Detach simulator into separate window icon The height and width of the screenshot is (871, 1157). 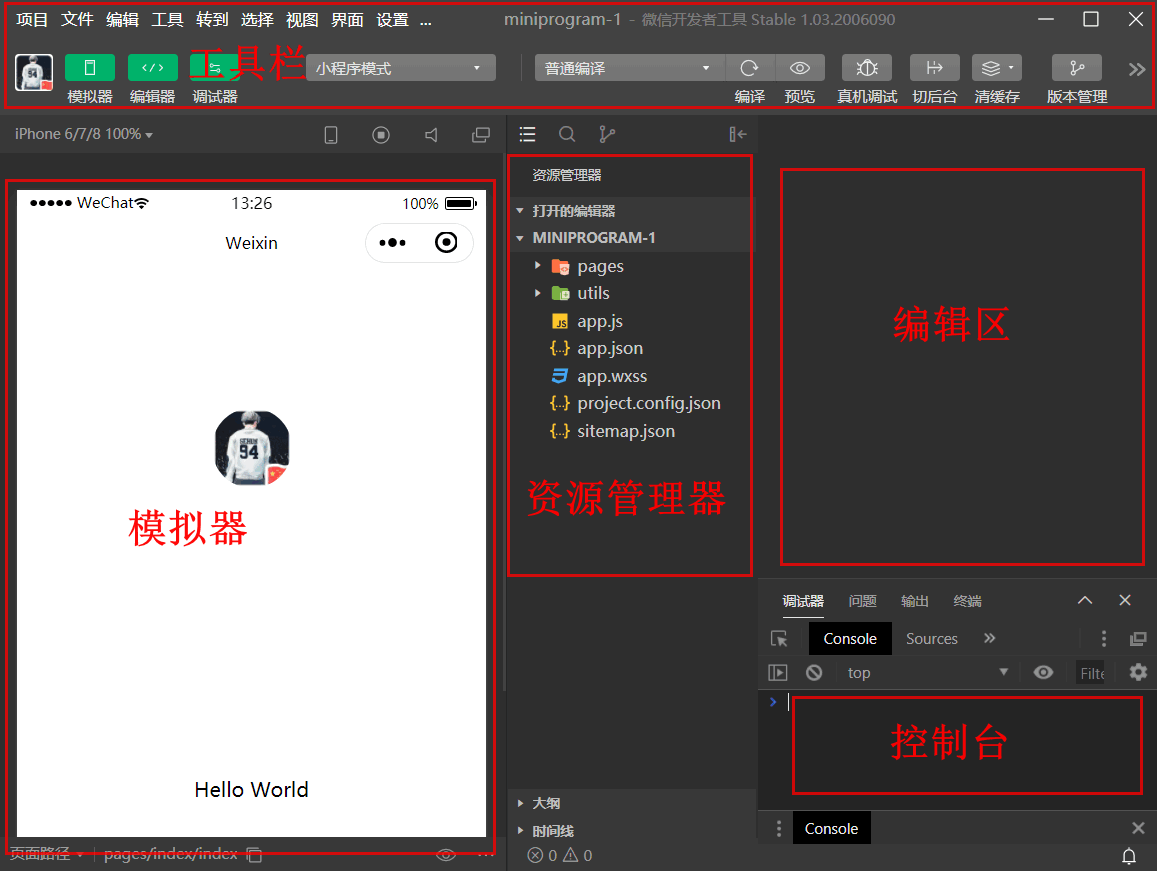(481, 134)
